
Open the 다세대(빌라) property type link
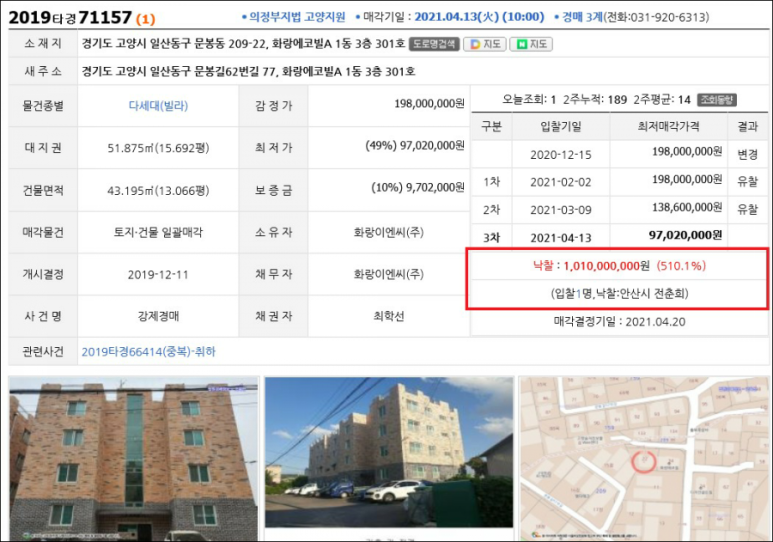click(158, 106)
